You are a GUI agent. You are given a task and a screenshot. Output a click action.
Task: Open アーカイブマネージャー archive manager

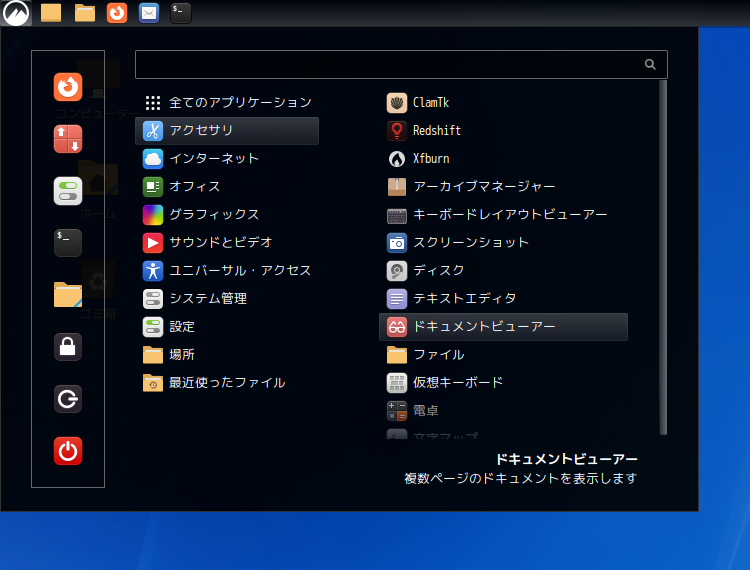pyautogui.click(x=503, y=186)
